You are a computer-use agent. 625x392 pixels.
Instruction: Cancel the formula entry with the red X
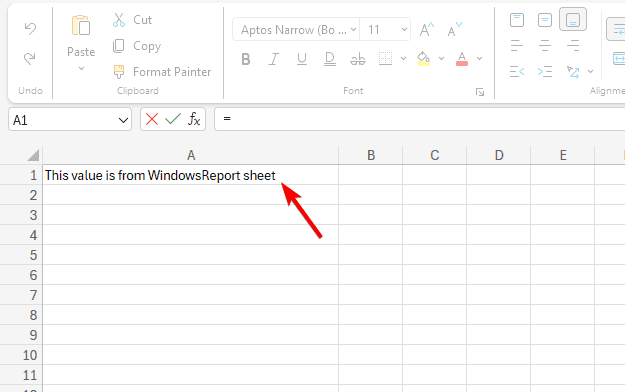pyautogui.click(x=152, y=119)
